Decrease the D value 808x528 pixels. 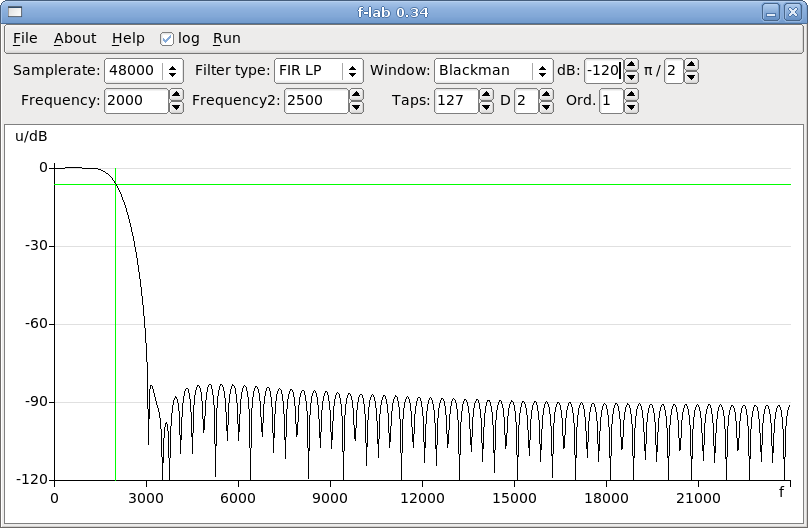(x=546, y=107)
